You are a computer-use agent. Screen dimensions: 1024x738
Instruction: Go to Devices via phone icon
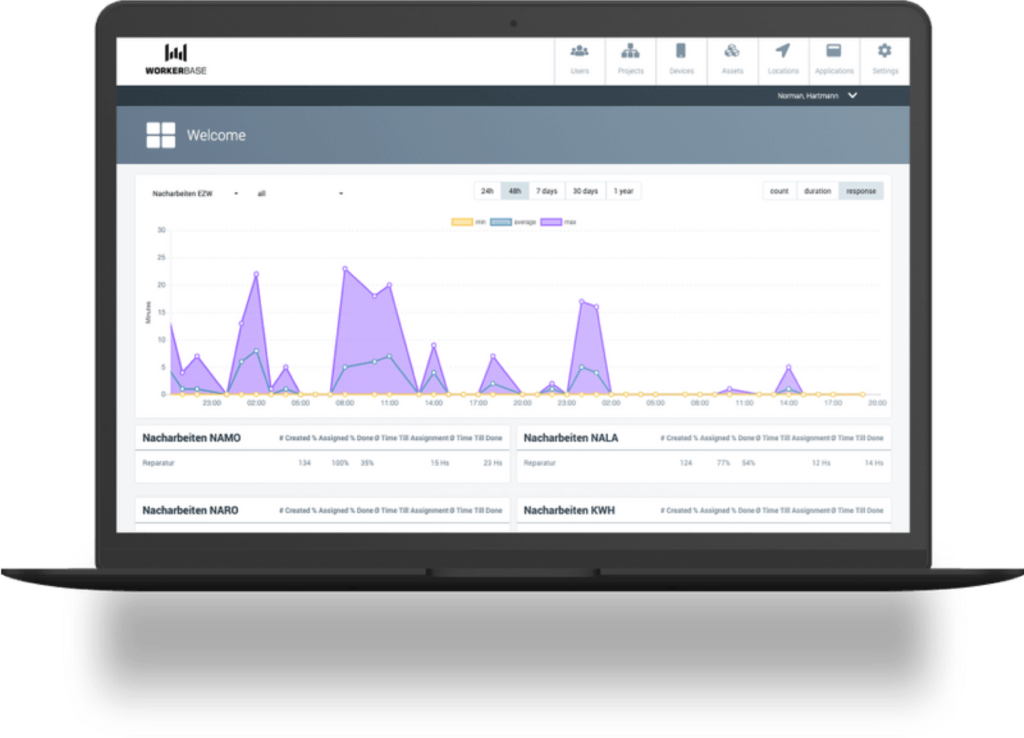point(681,51)
